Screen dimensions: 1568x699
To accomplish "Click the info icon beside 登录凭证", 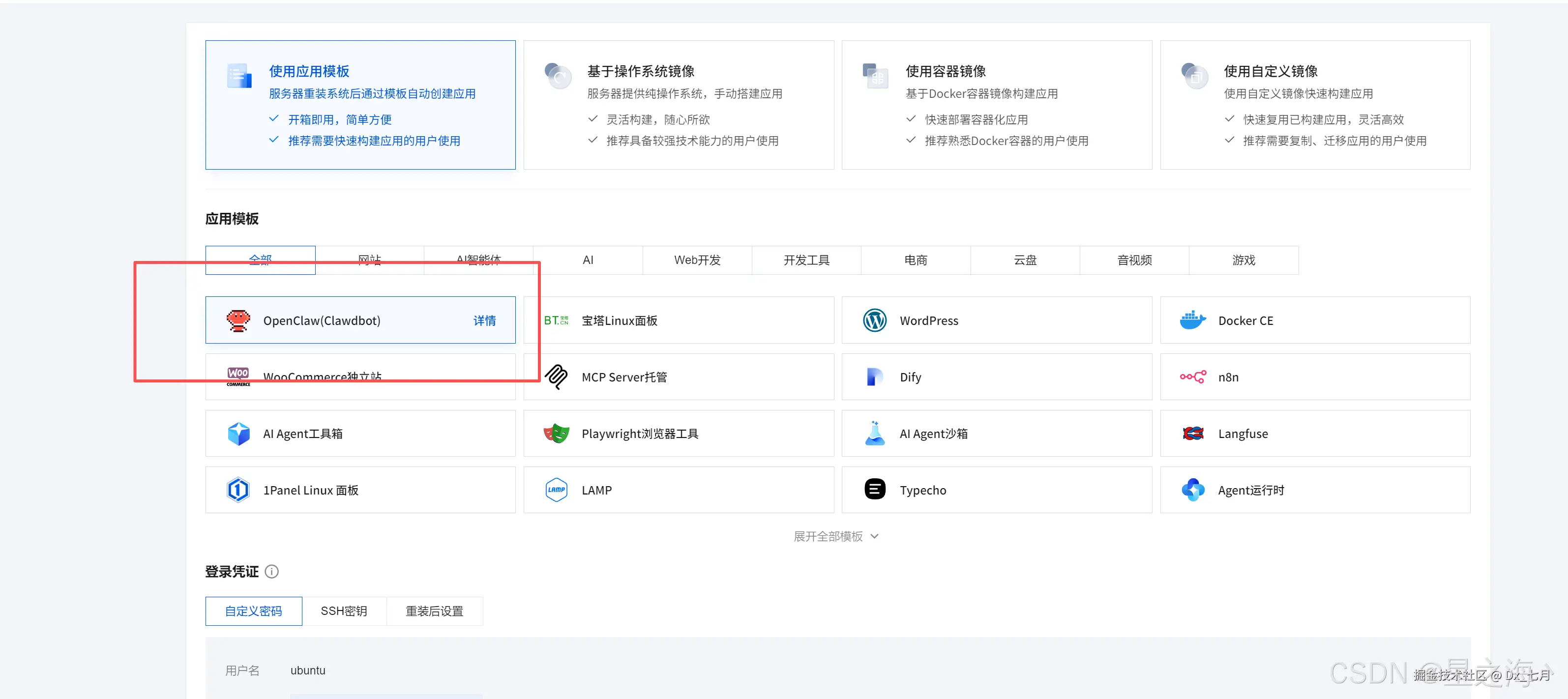I will [271, 571].
